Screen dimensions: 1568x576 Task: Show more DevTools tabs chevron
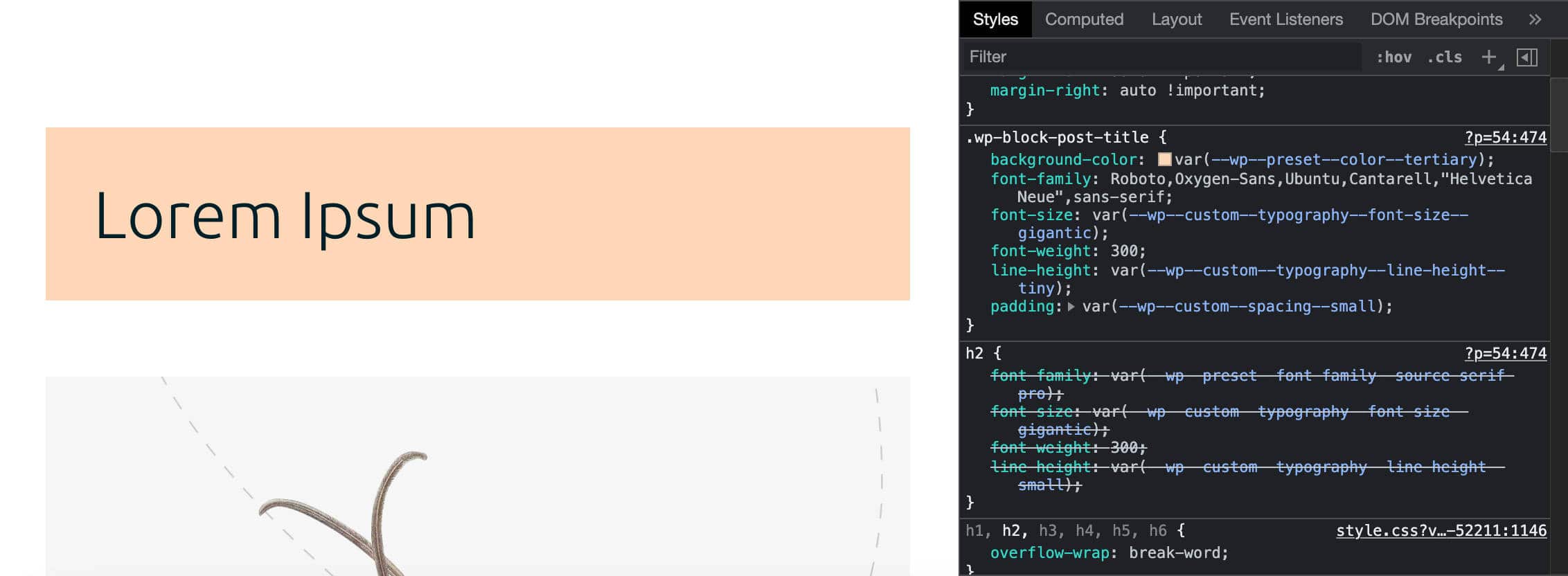click(1535, 19)
